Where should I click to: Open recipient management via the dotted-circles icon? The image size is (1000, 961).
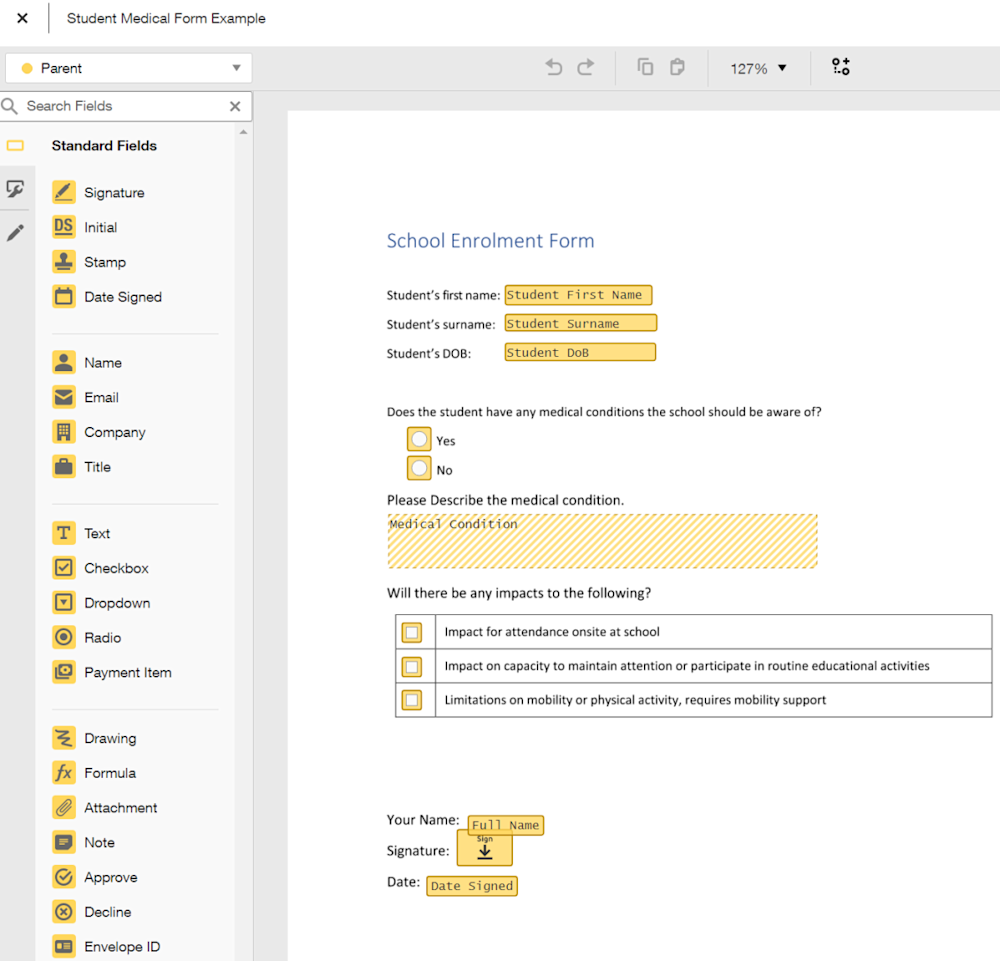coord(840,67)
